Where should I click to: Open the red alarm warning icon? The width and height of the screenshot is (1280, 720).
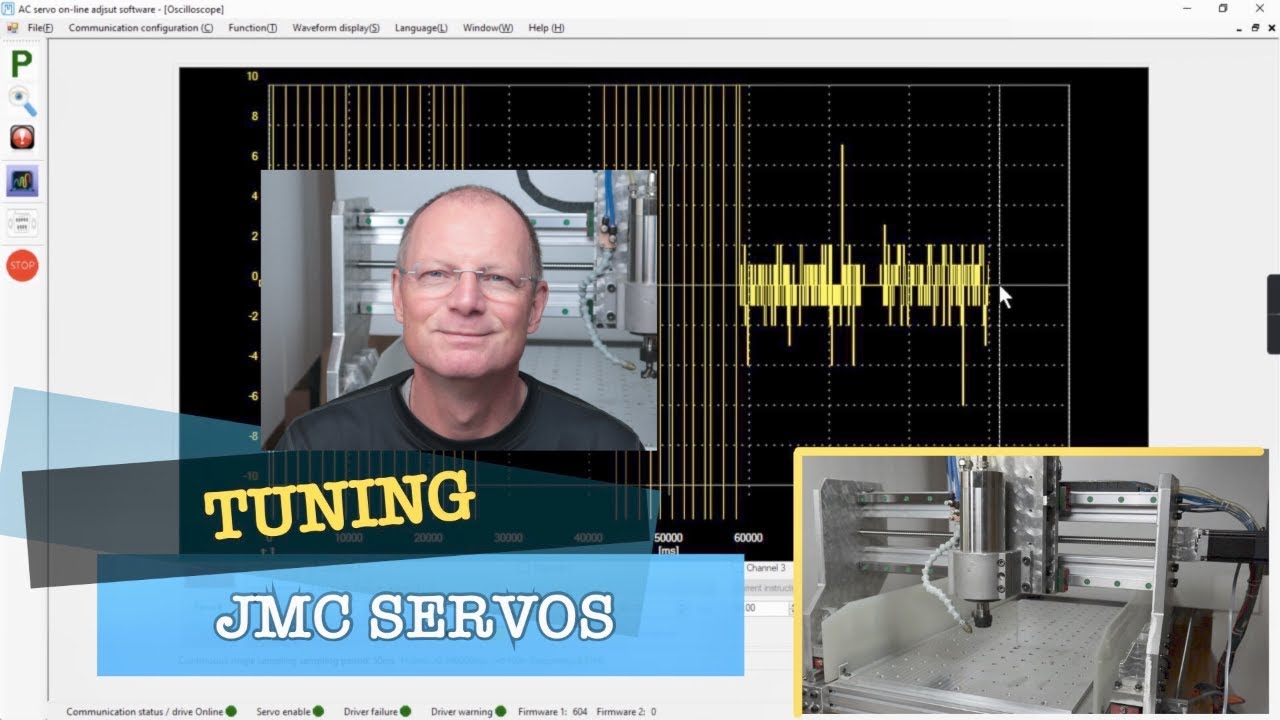point(21,138)
